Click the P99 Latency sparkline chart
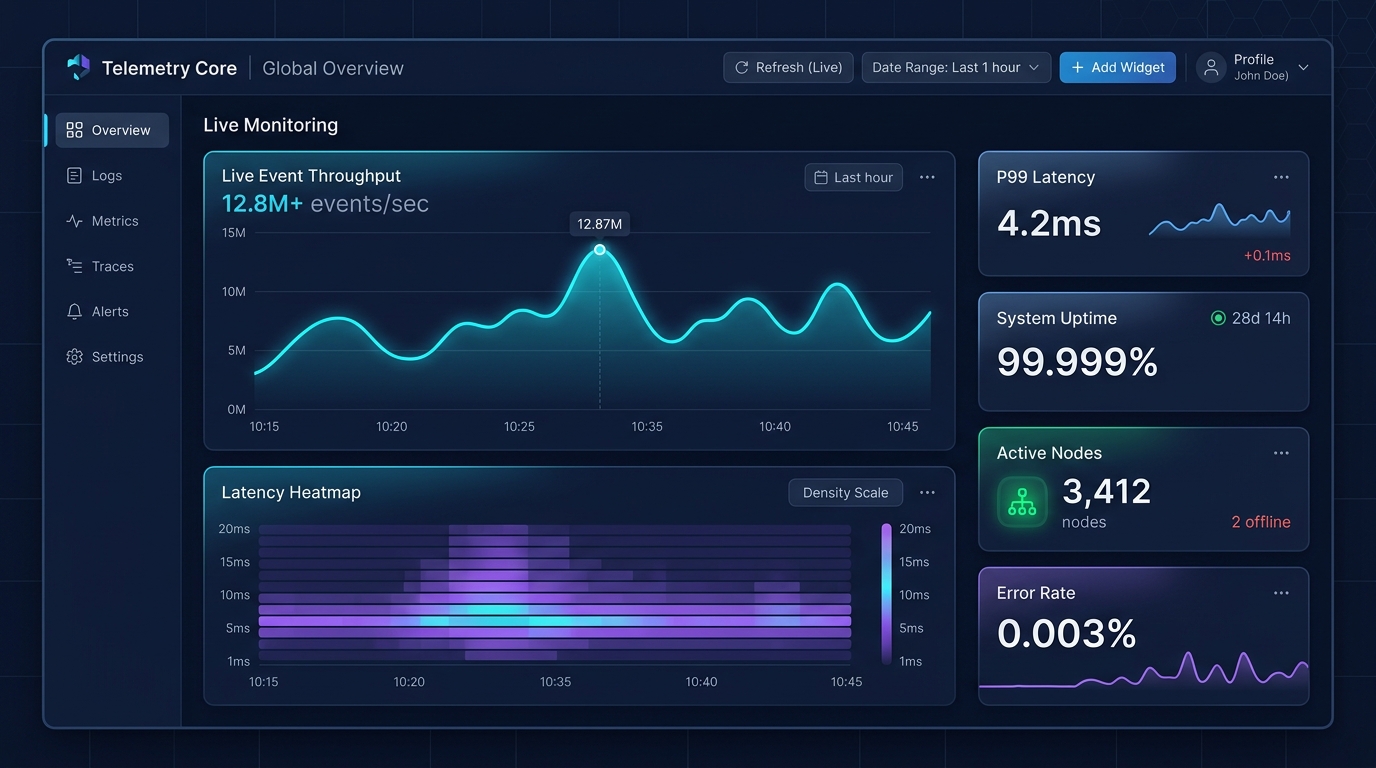This screenshot has width=1376, height=768. coord(1219,220)
